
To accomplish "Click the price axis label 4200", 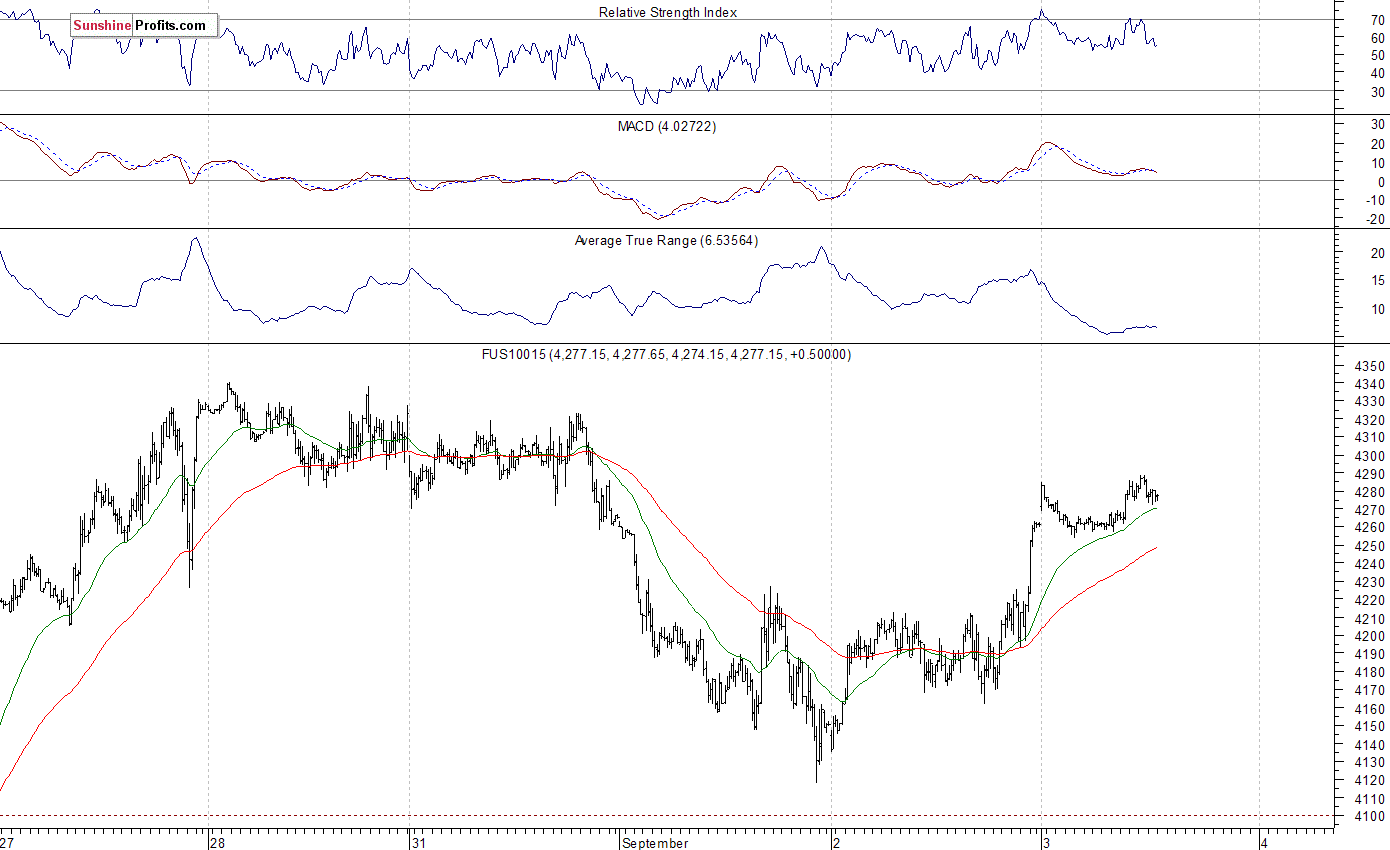I will [x=1369, y=636].
